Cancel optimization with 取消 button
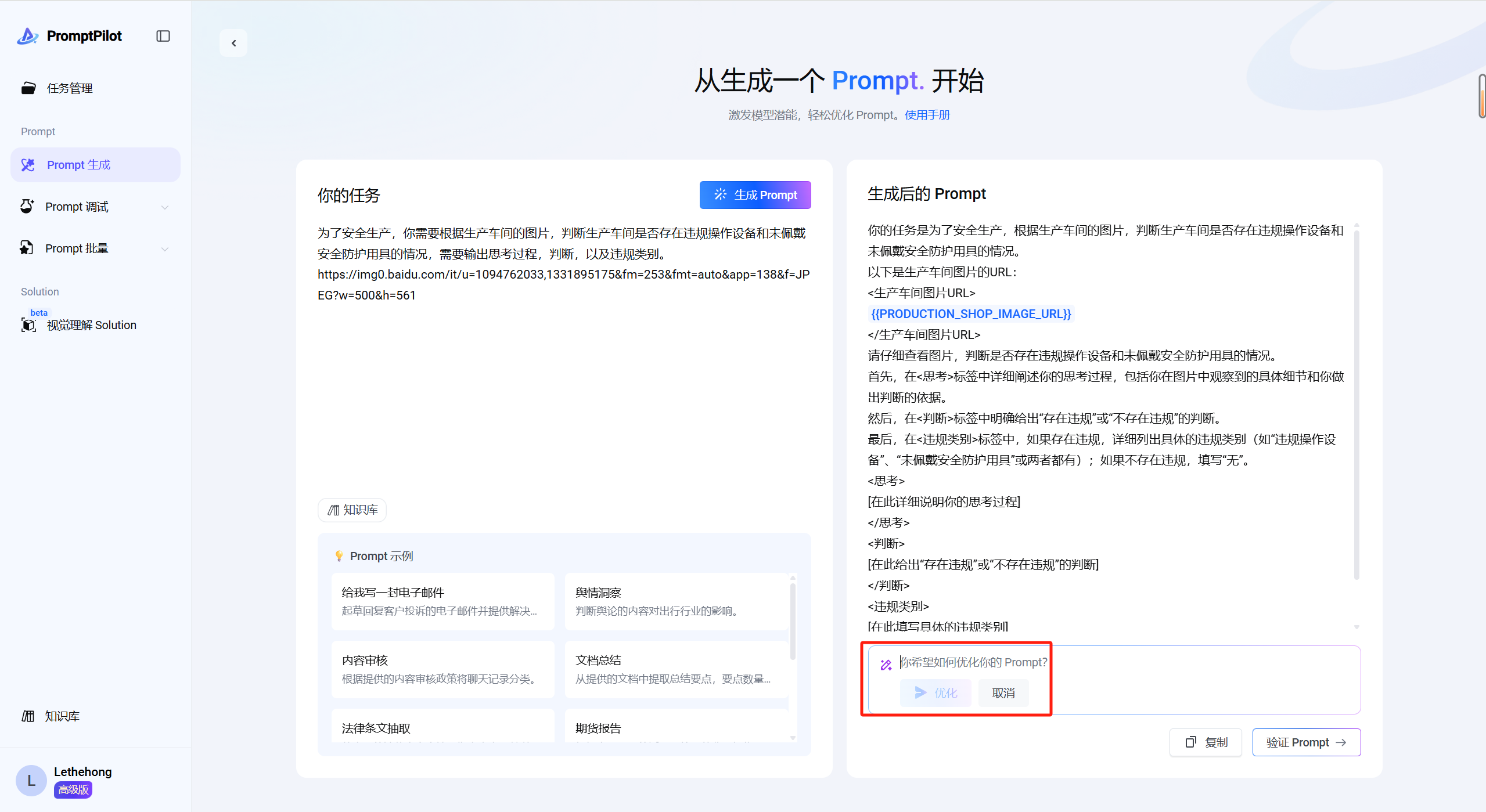 click(x=1003, y=693)
